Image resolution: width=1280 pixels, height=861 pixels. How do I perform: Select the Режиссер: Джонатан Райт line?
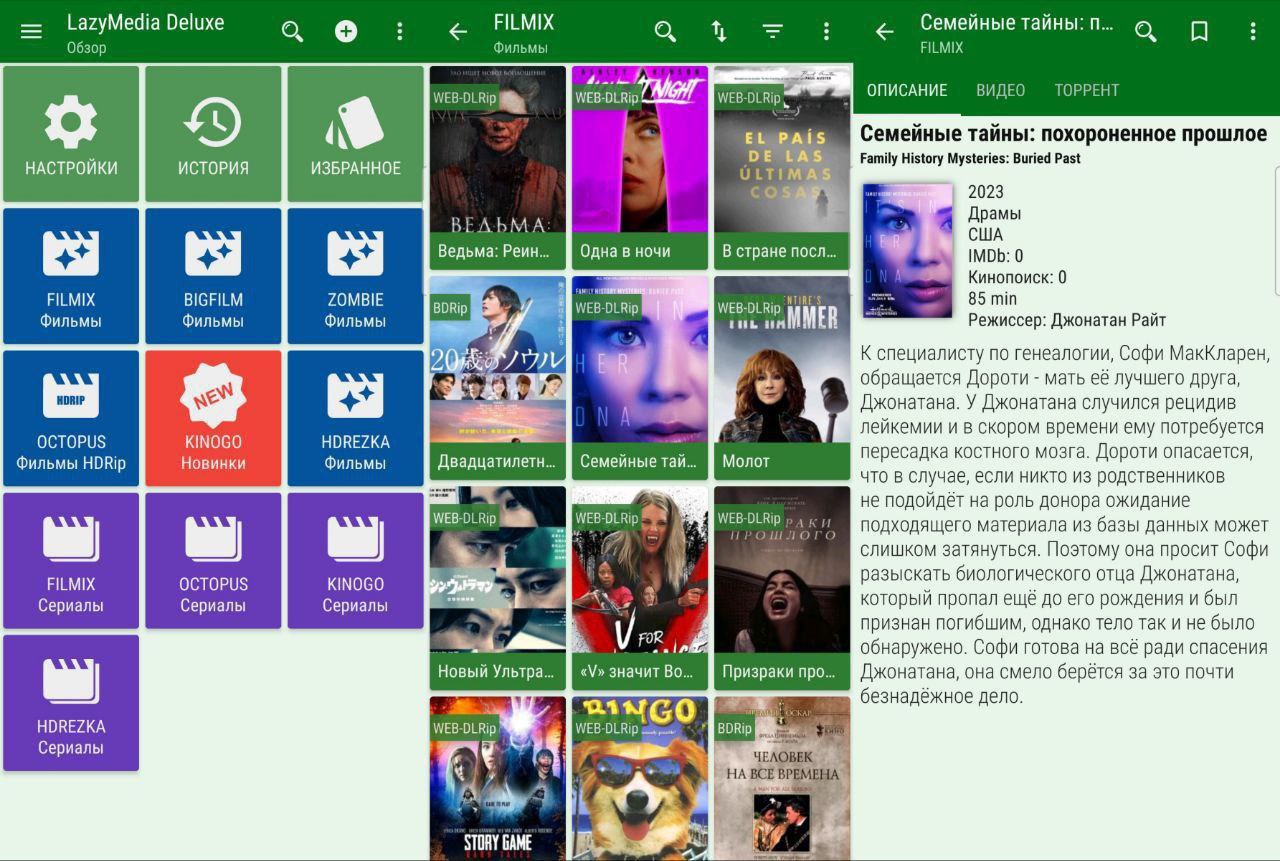point(1067,320)
